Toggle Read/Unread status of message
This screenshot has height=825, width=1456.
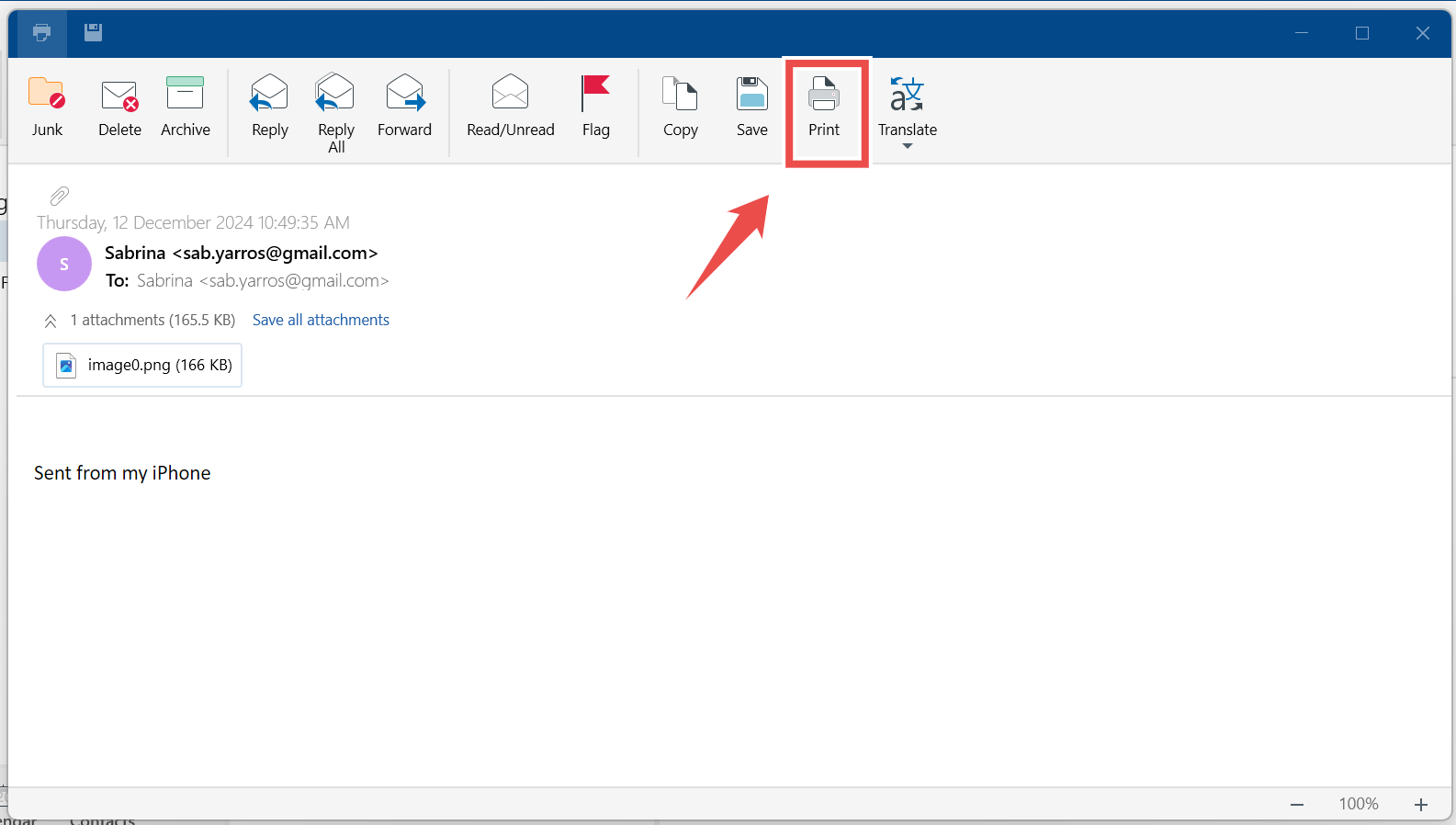(510, 107)
